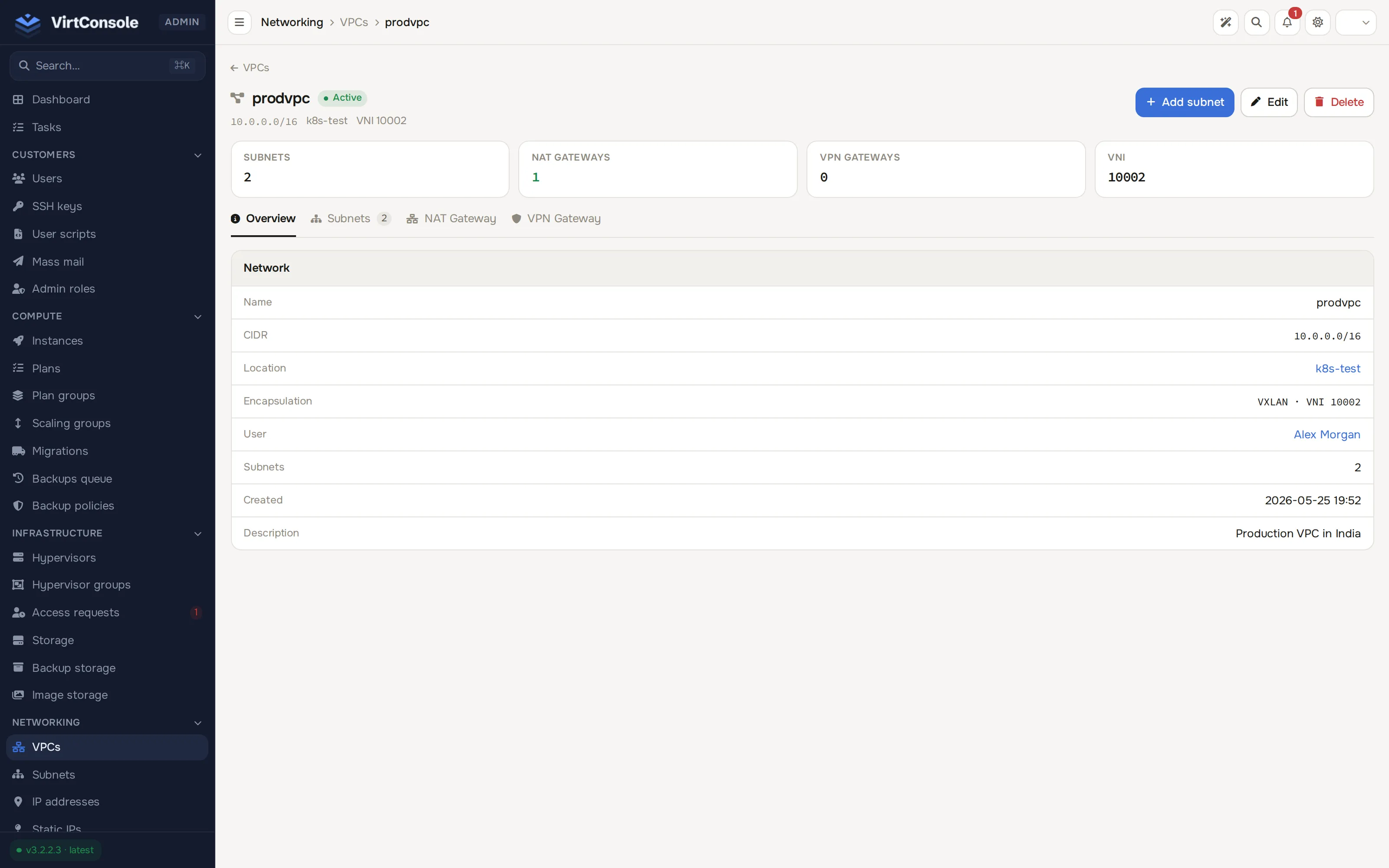1389x868 pixels.
Task: Open the IP addresses sidebar item
Action: pos(107,802)
